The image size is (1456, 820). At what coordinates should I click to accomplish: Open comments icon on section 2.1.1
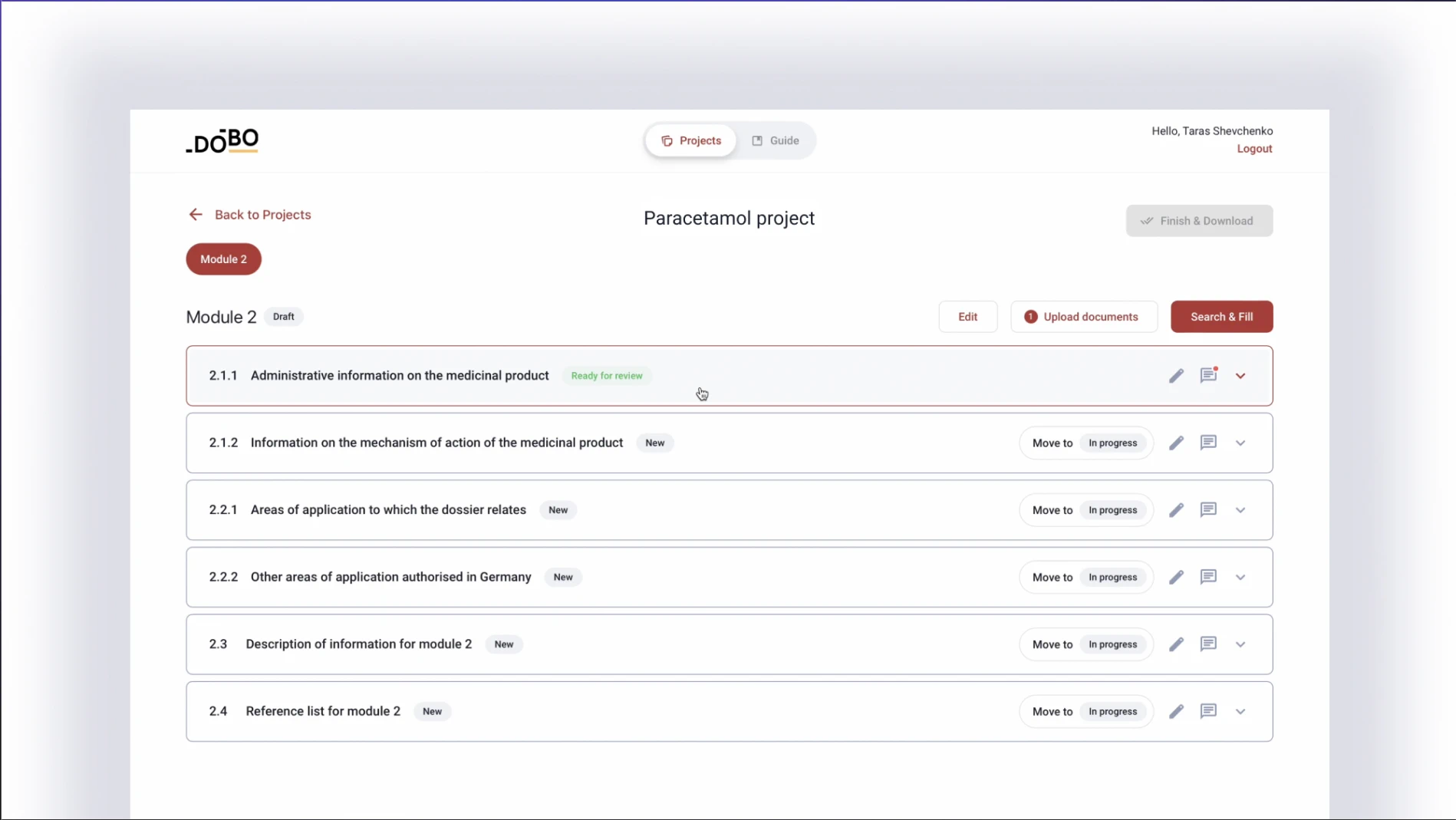(x=1209, y=376)
